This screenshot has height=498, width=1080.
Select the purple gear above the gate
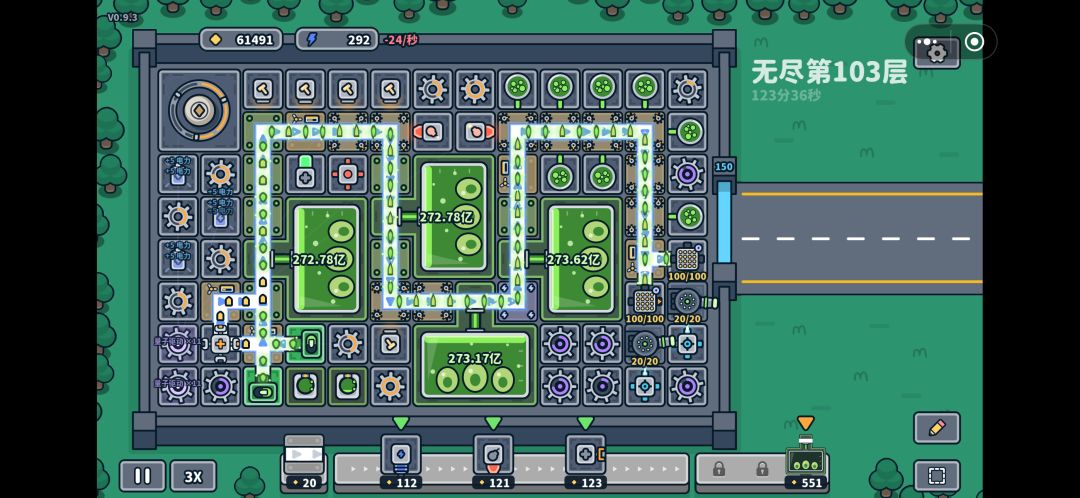(x=687, y=174)
